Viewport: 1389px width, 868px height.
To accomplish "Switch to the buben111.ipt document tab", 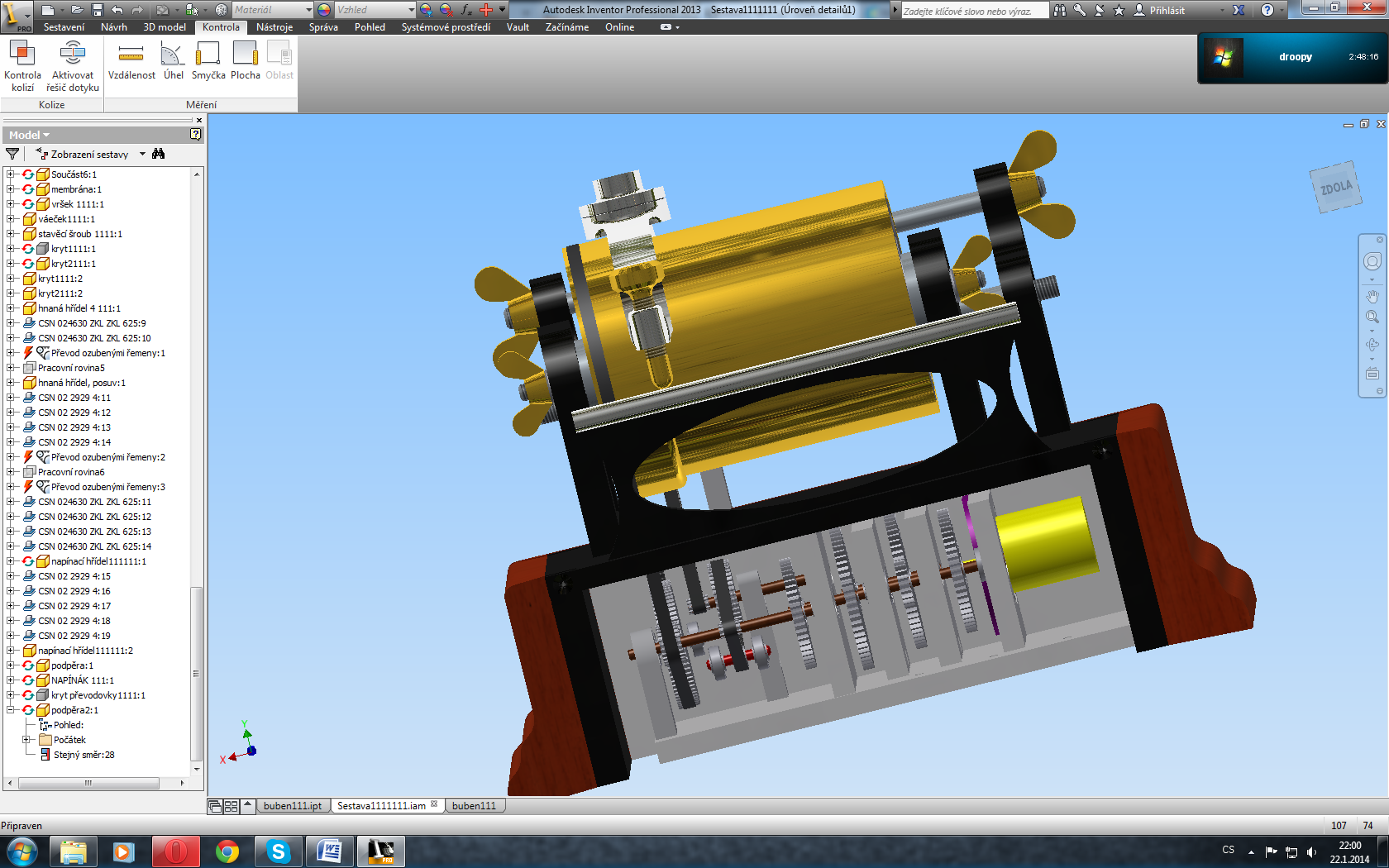I will click(293, 806).
